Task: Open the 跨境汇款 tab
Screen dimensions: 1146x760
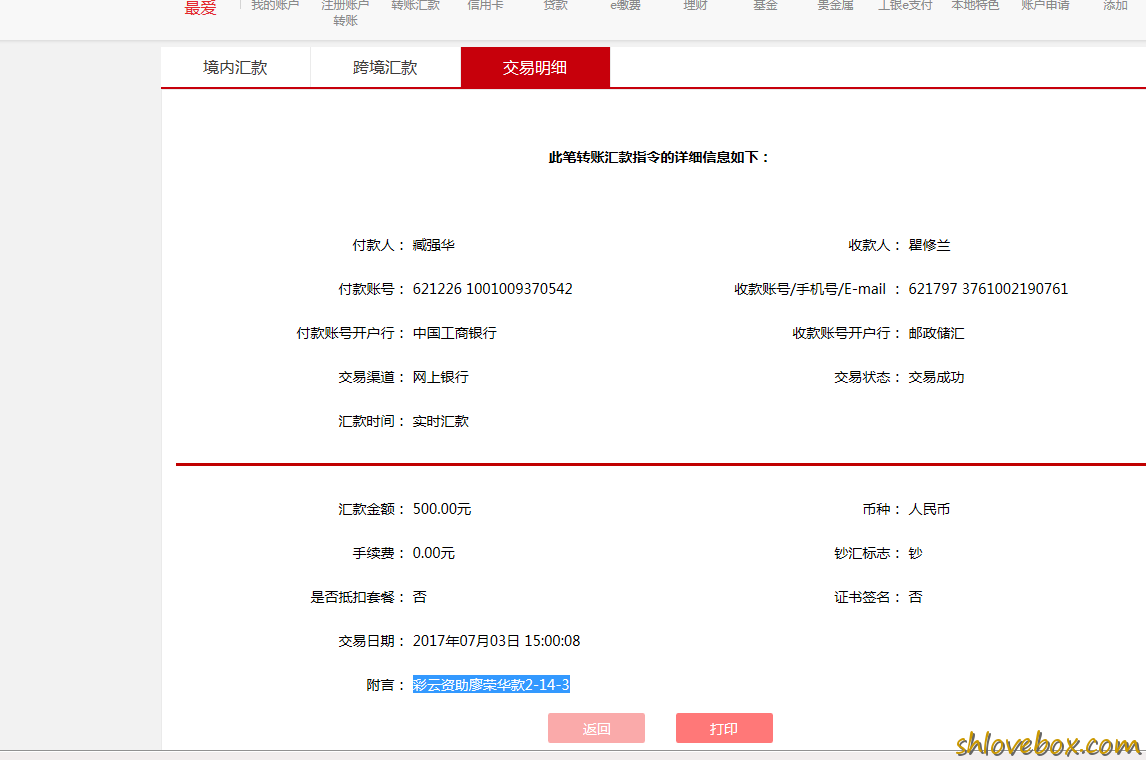Action: [385, 67]
